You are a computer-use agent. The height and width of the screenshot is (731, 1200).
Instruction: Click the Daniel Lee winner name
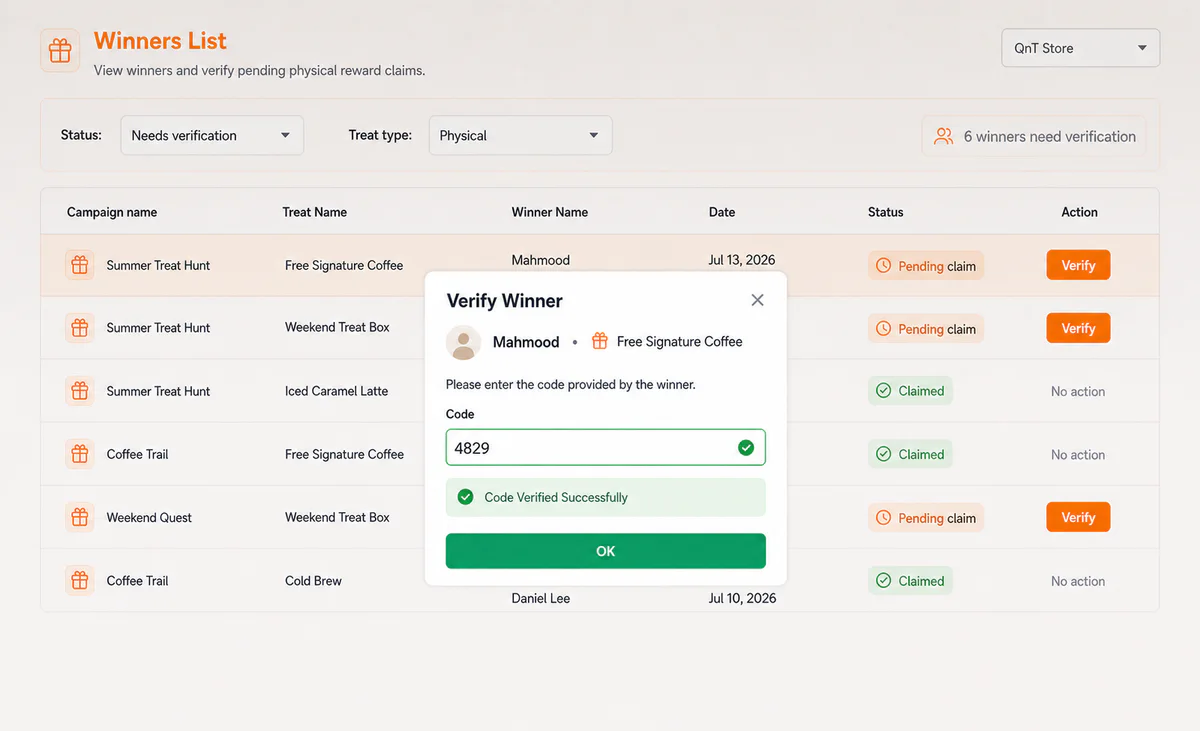pos(541,598)
